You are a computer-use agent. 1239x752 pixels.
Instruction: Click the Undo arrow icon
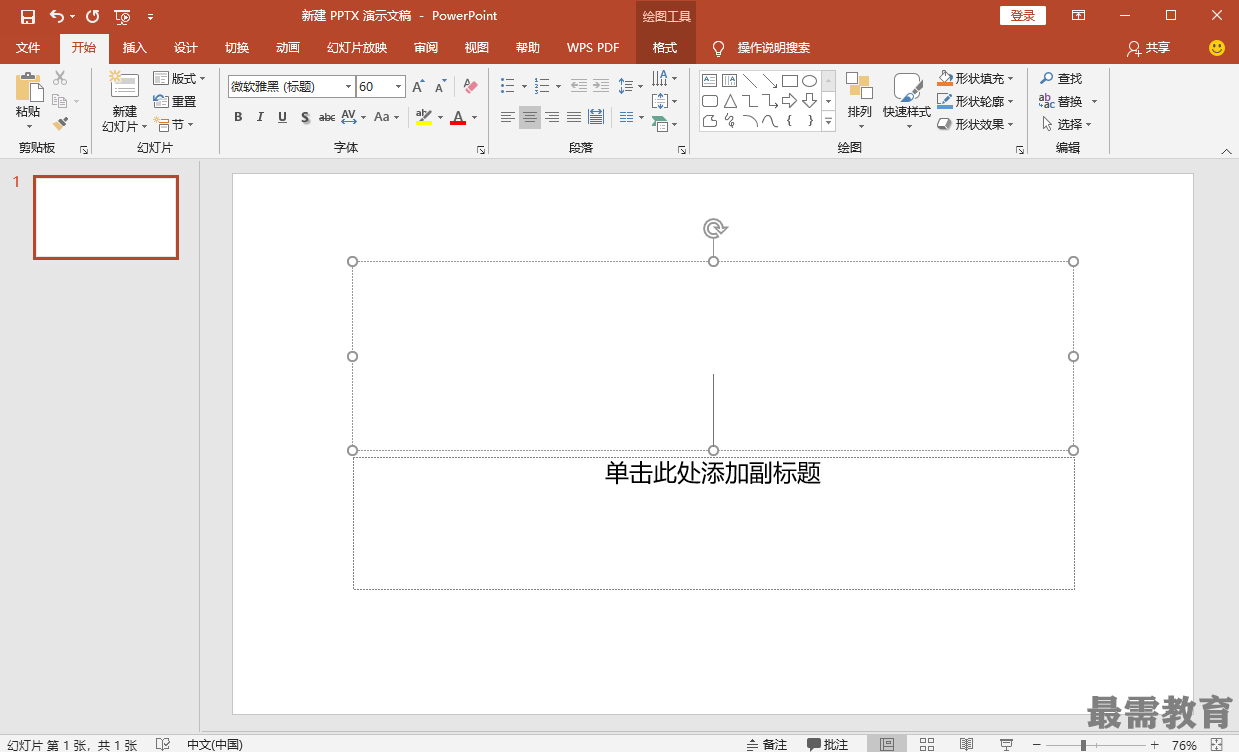click(57, 16)
